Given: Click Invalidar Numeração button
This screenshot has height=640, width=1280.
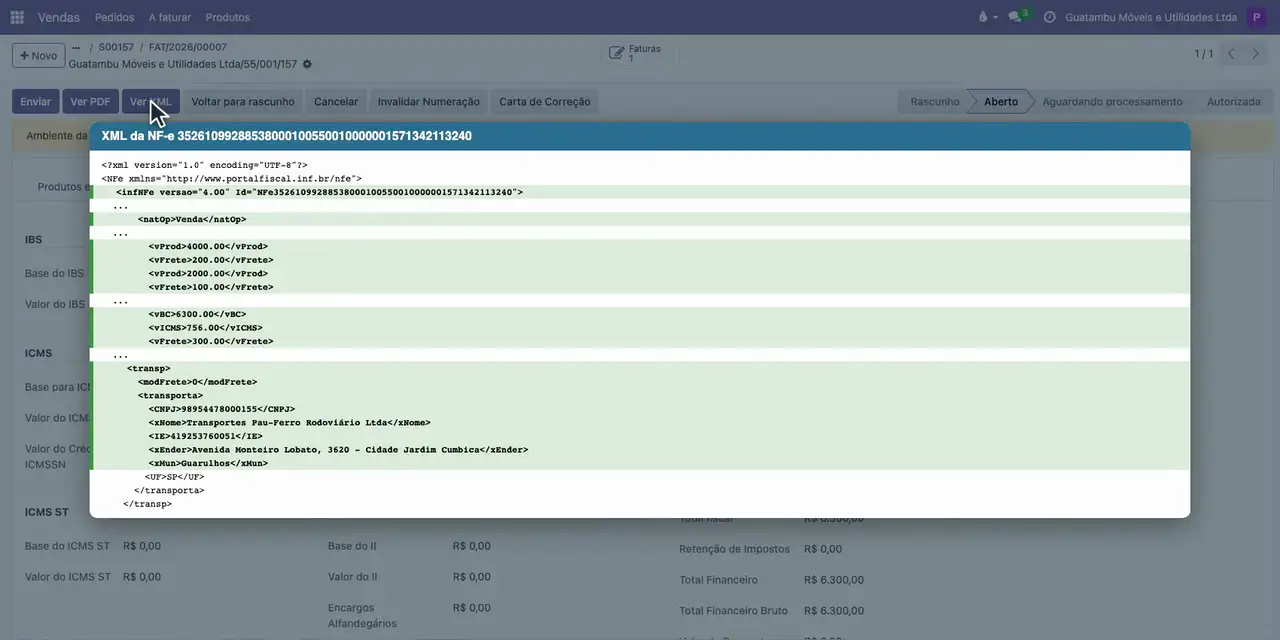Looking at the screenshot, I should (429, 101).
